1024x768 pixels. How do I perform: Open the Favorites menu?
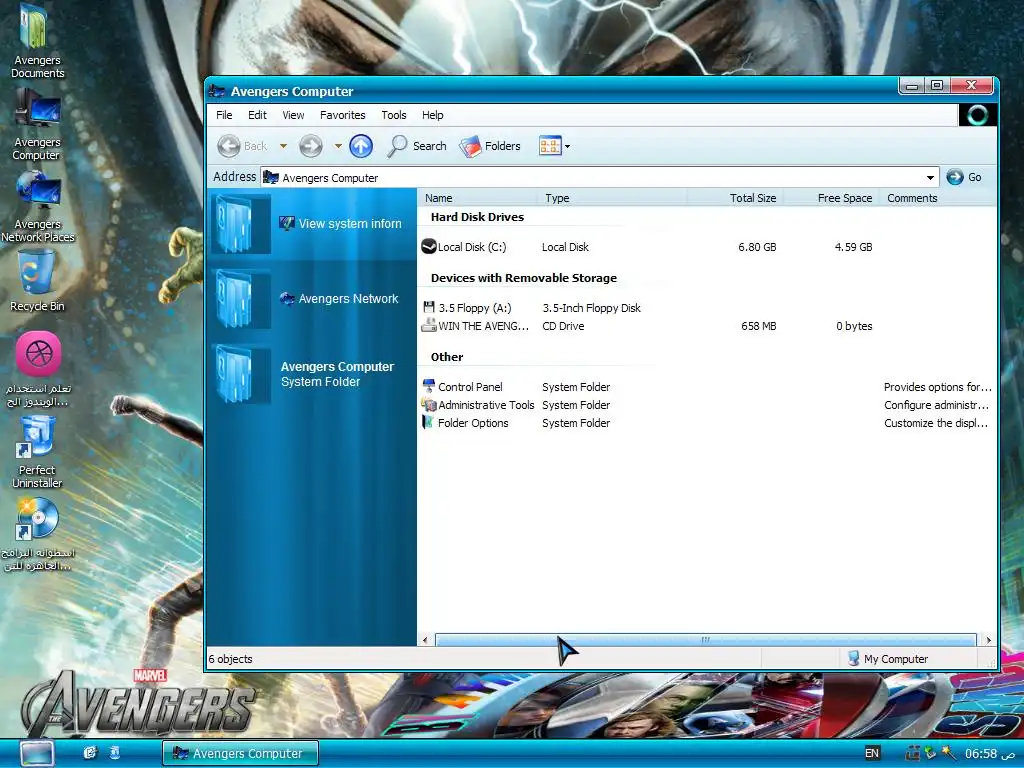(x=343, y=115)
